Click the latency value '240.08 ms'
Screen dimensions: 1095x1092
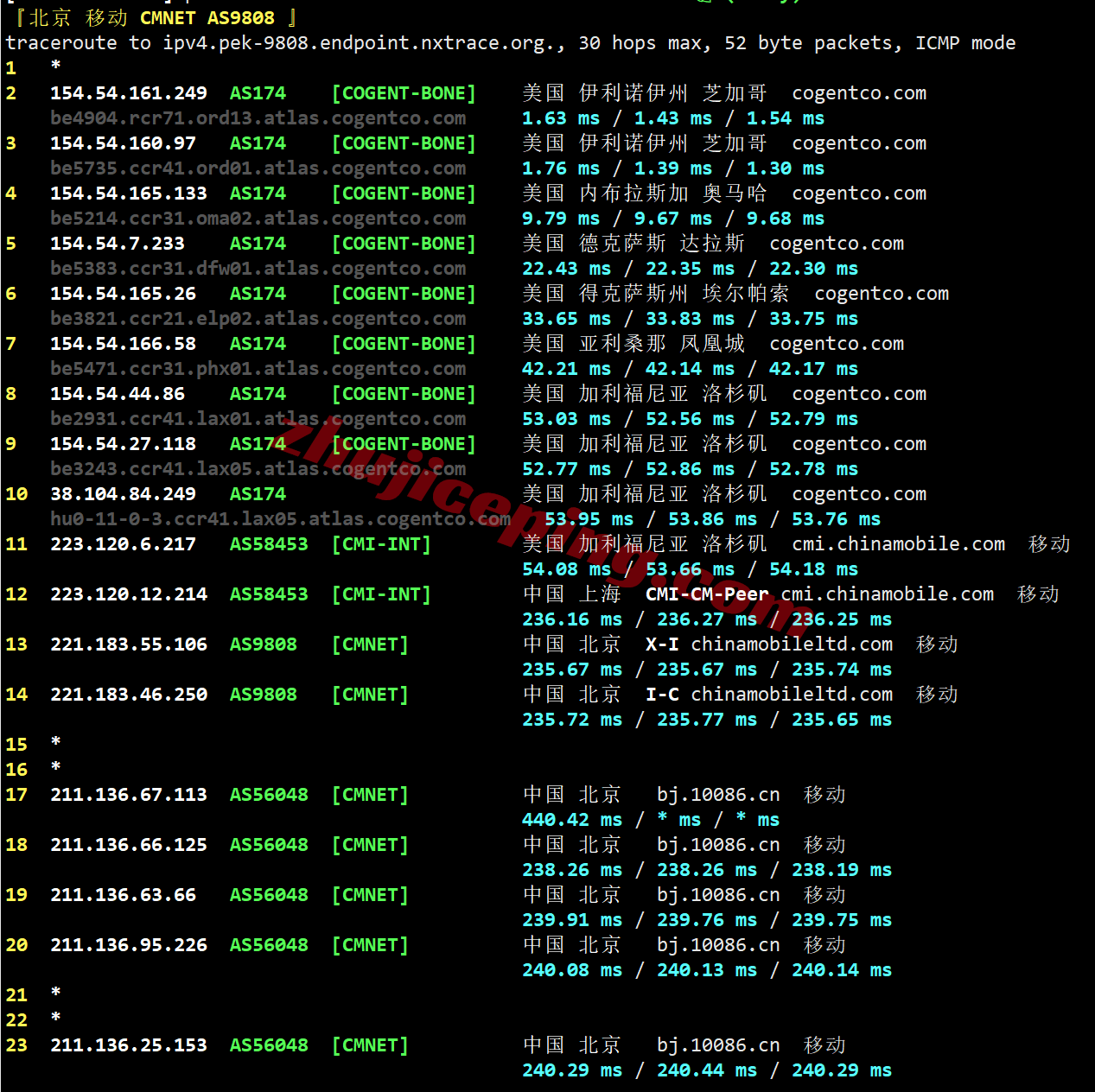(572, 970)
